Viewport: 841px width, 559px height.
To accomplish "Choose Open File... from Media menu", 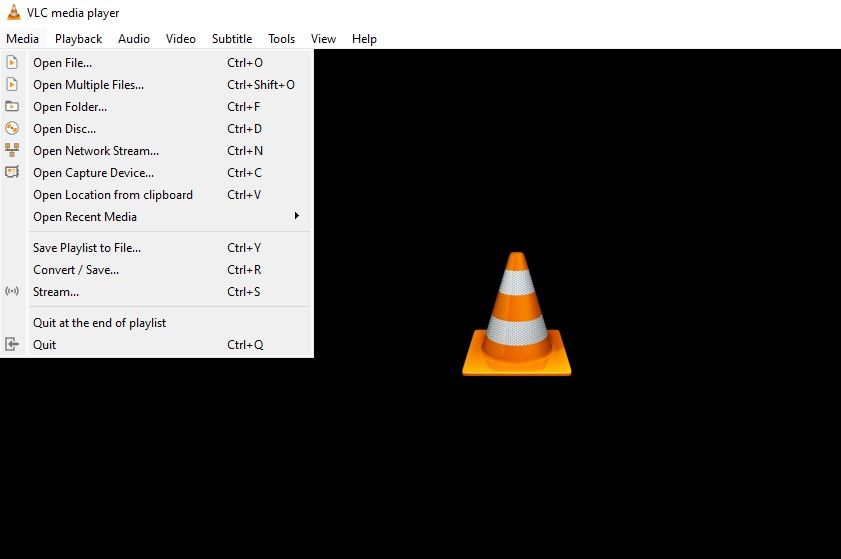I will [x=157, y=63].
